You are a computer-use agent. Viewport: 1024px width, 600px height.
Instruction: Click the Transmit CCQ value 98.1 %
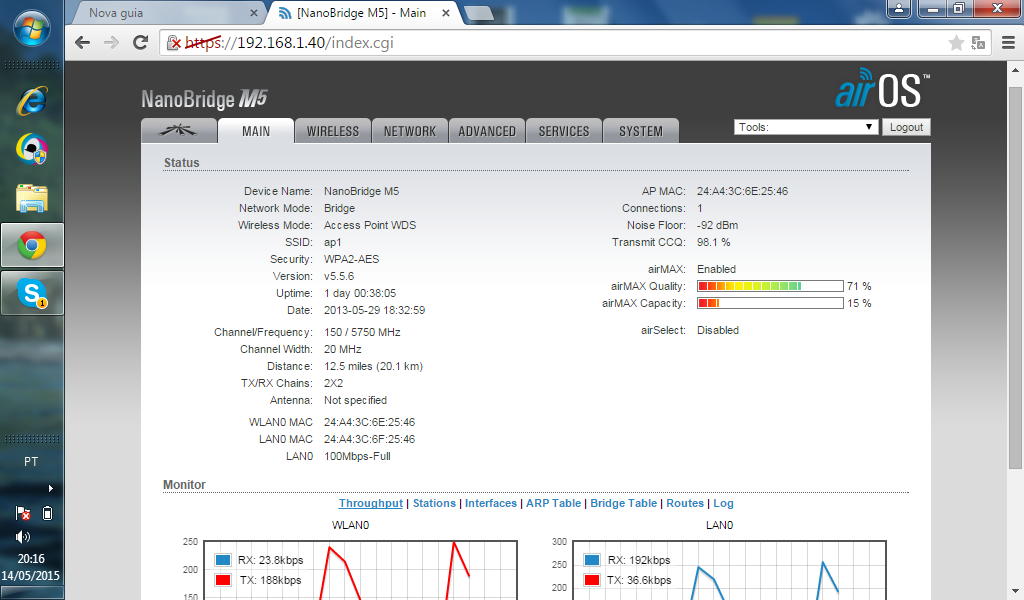point(713,242)
